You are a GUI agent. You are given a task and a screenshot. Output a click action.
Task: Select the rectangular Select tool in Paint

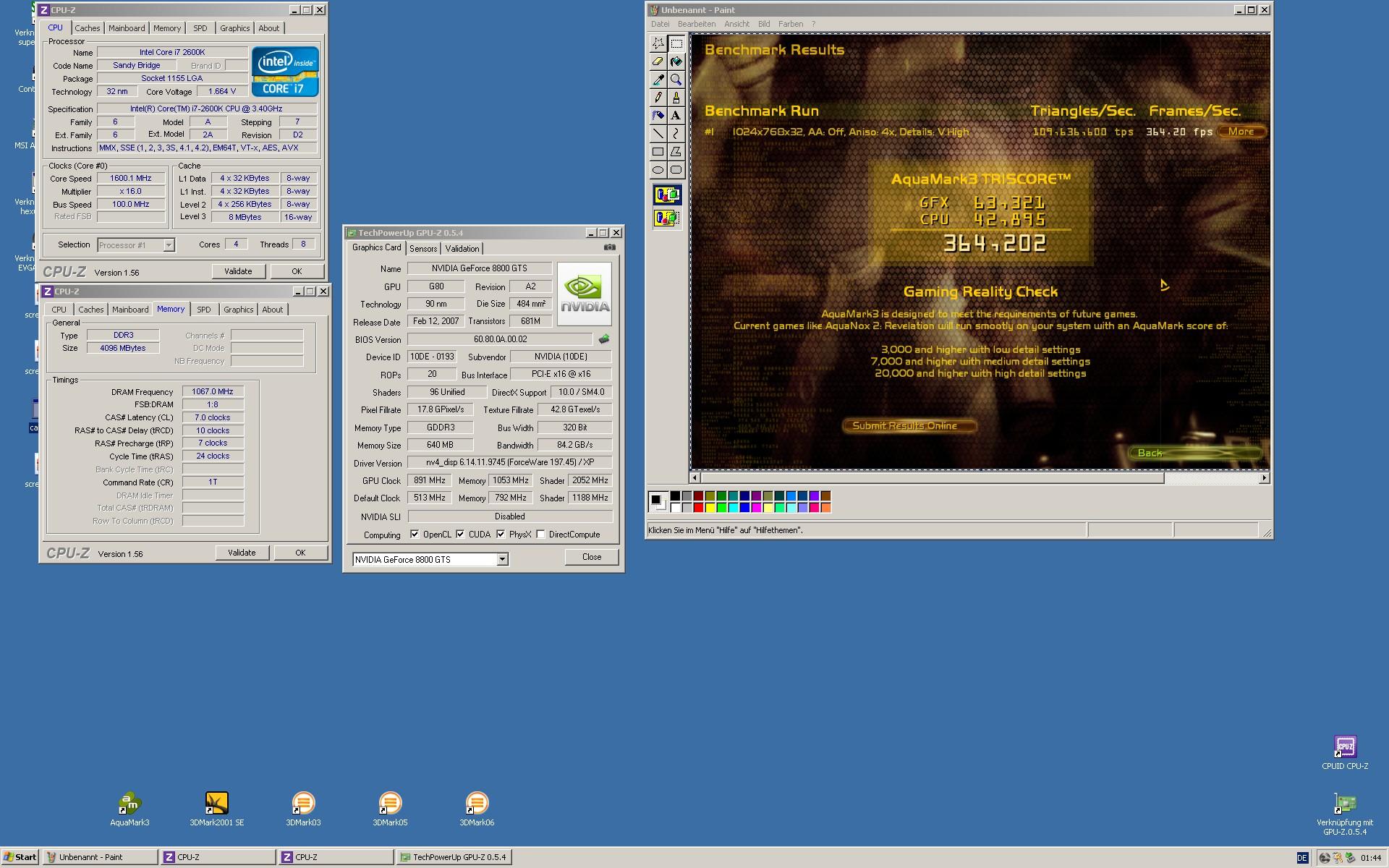tap(676, 43)
